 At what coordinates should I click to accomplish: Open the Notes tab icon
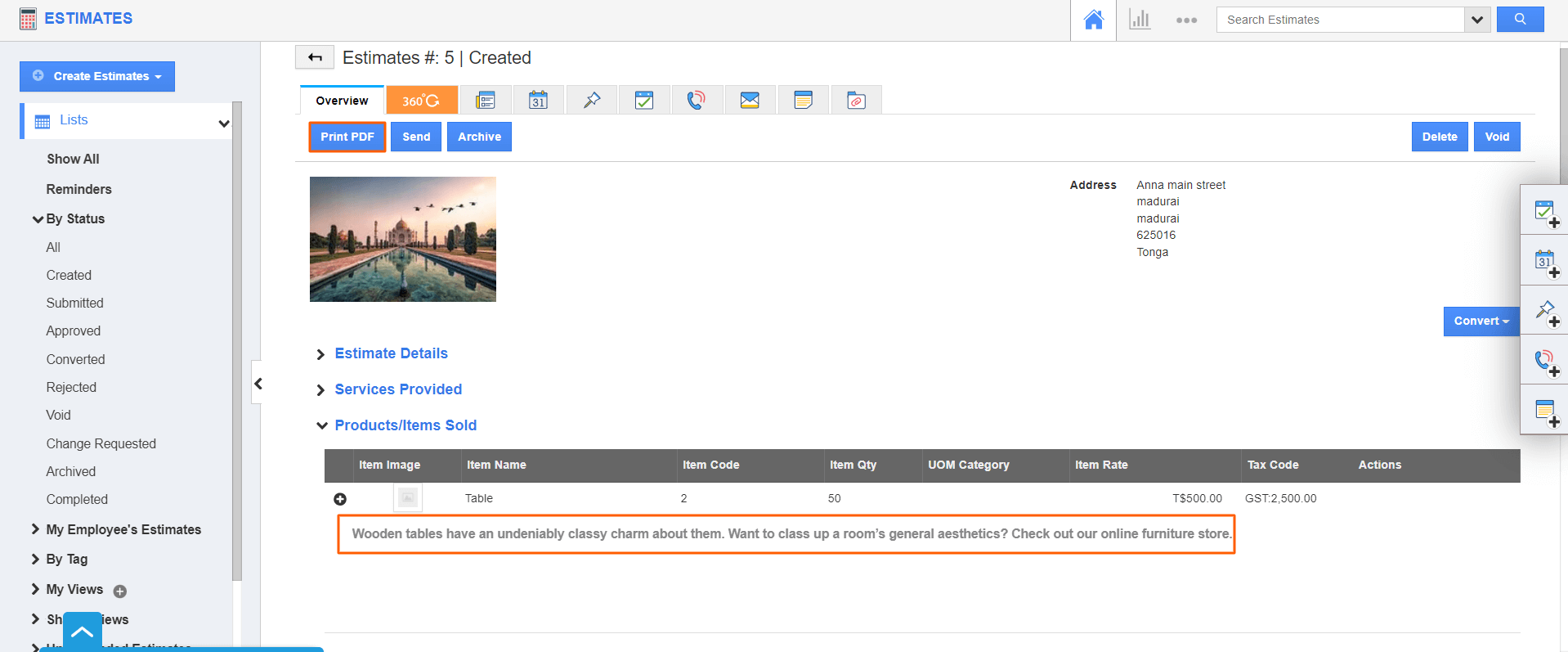click(x=803, y=100)
